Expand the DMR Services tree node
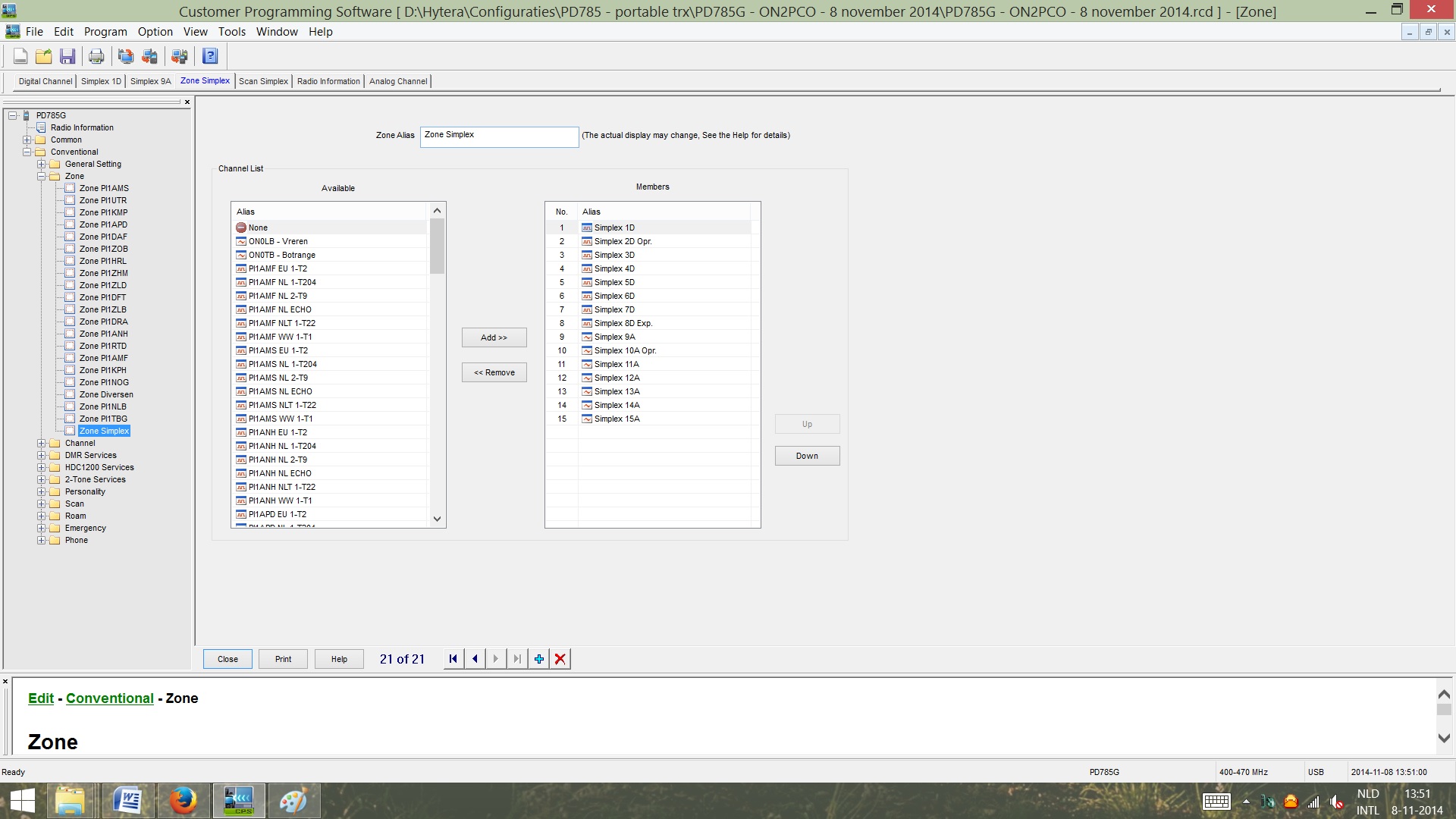The width and height of the screenshot is (1456, 819). click(42, 456)
